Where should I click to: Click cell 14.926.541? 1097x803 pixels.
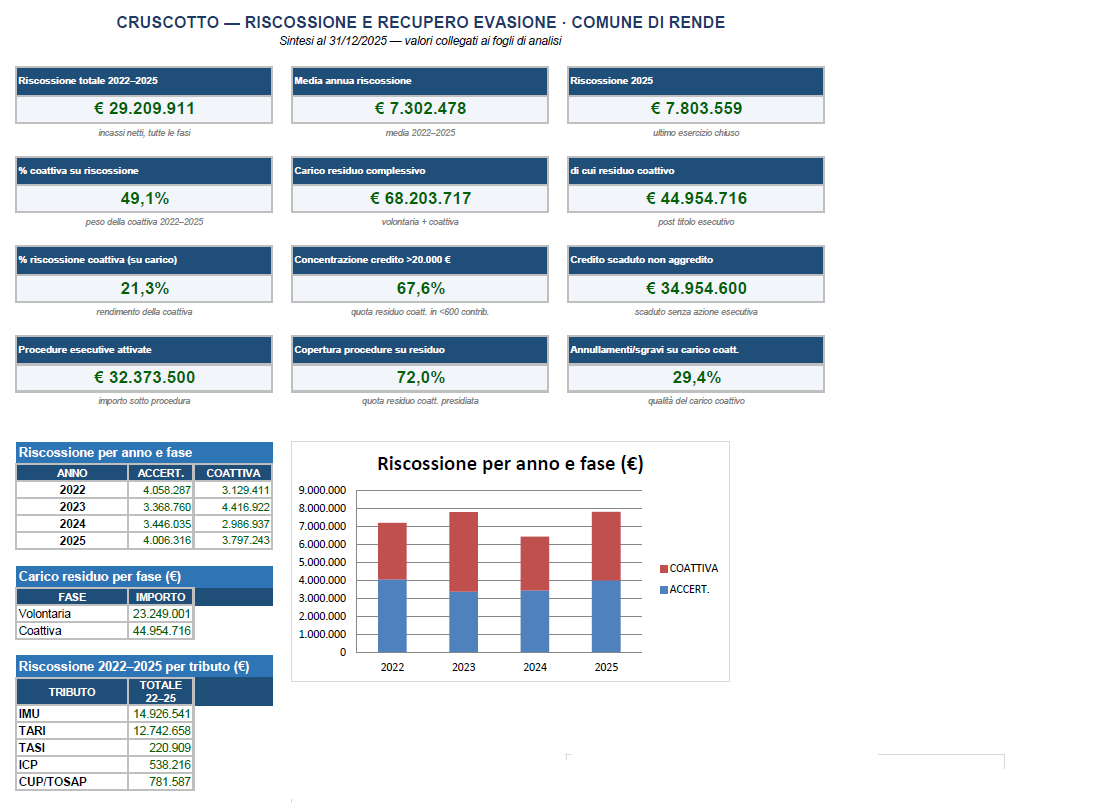161,714
